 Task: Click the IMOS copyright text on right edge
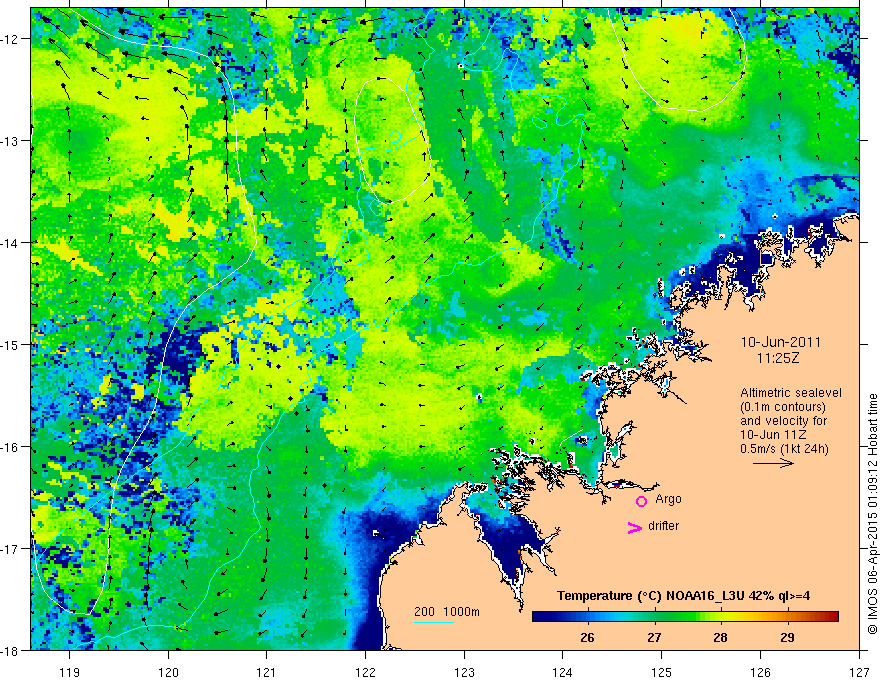coord(873,515)
